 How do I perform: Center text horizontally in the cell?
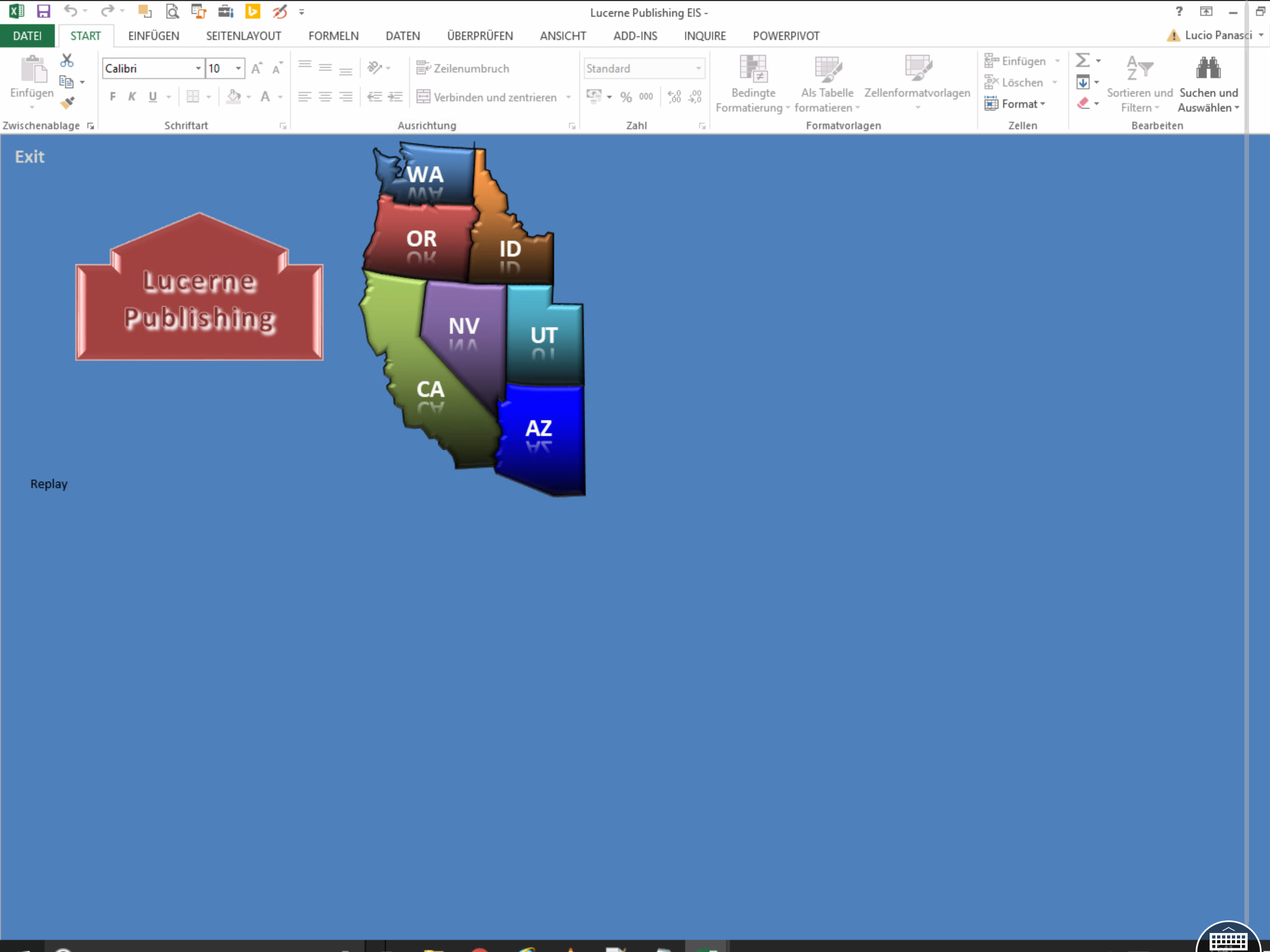pyautogui.click(x=325, y=97)
